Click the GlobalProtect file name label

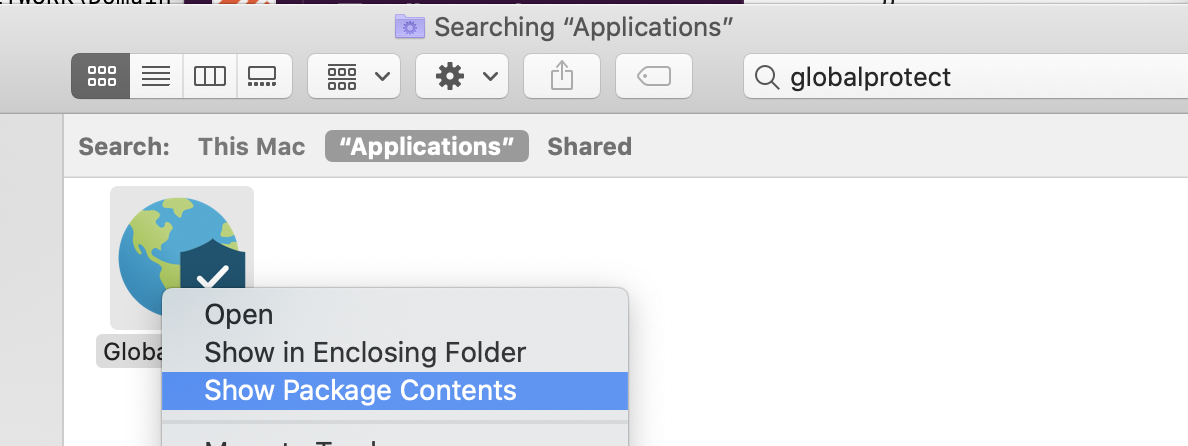click(x=129, y=352)
